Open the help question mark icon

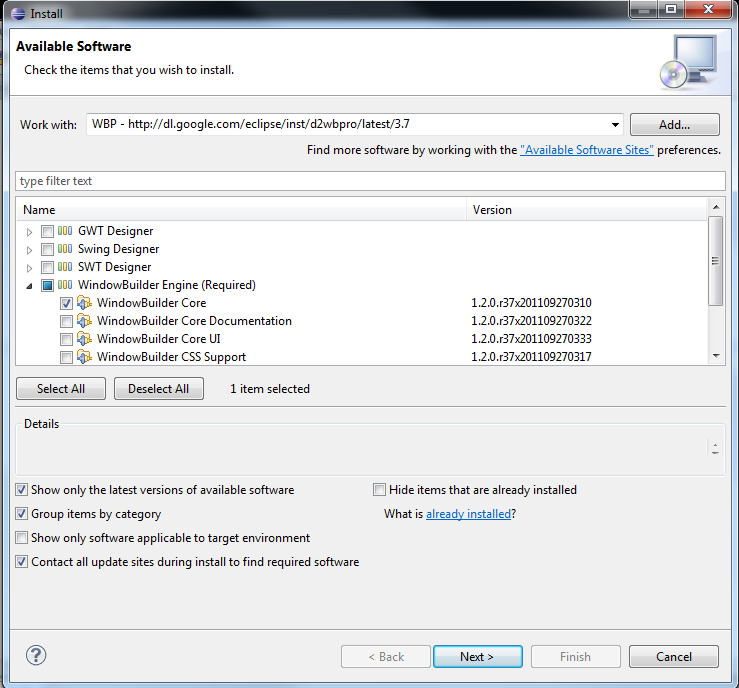(36, 655)
